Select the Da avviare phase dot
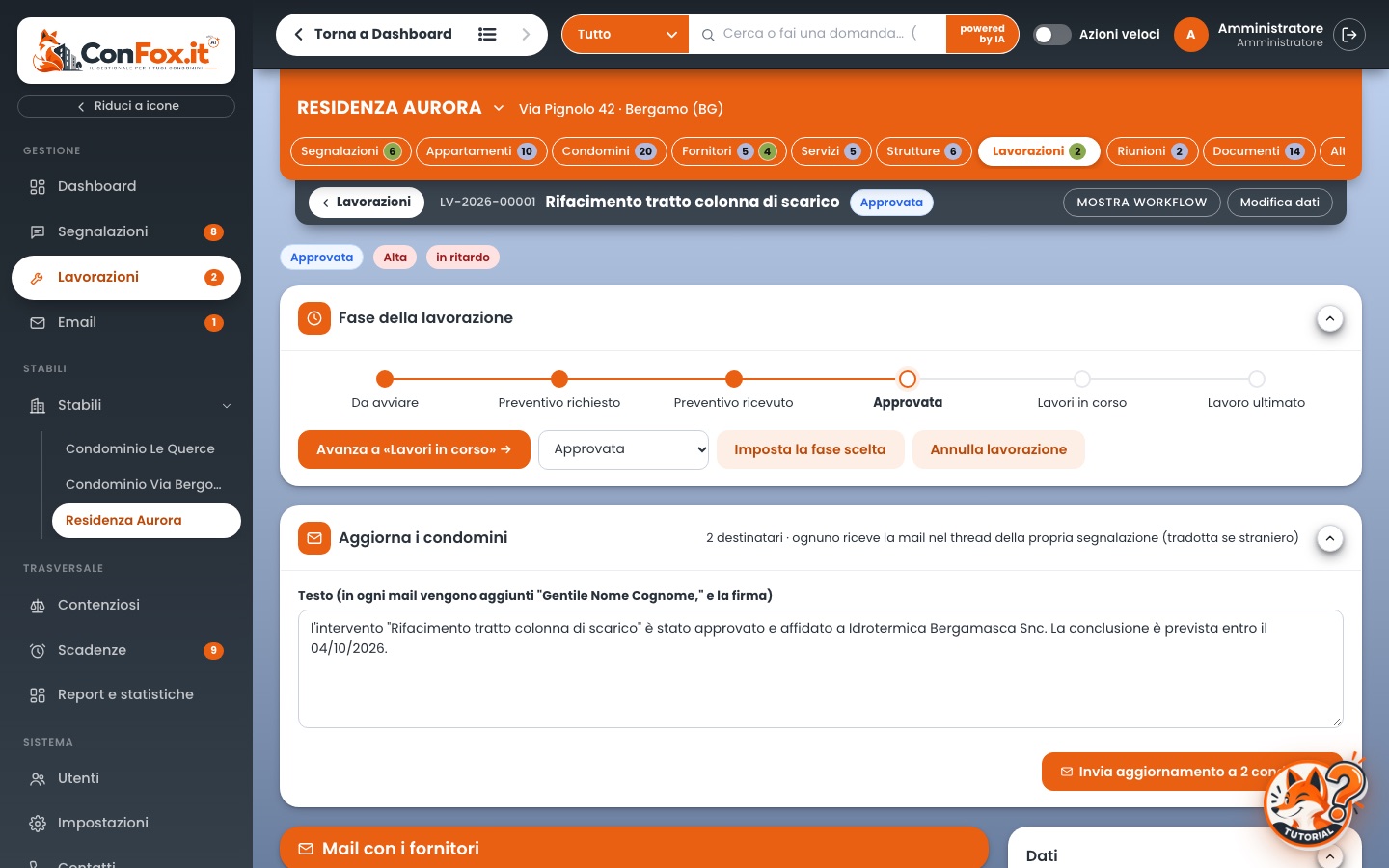Screen dimensions: 1389x868 (x=385, y=379)
